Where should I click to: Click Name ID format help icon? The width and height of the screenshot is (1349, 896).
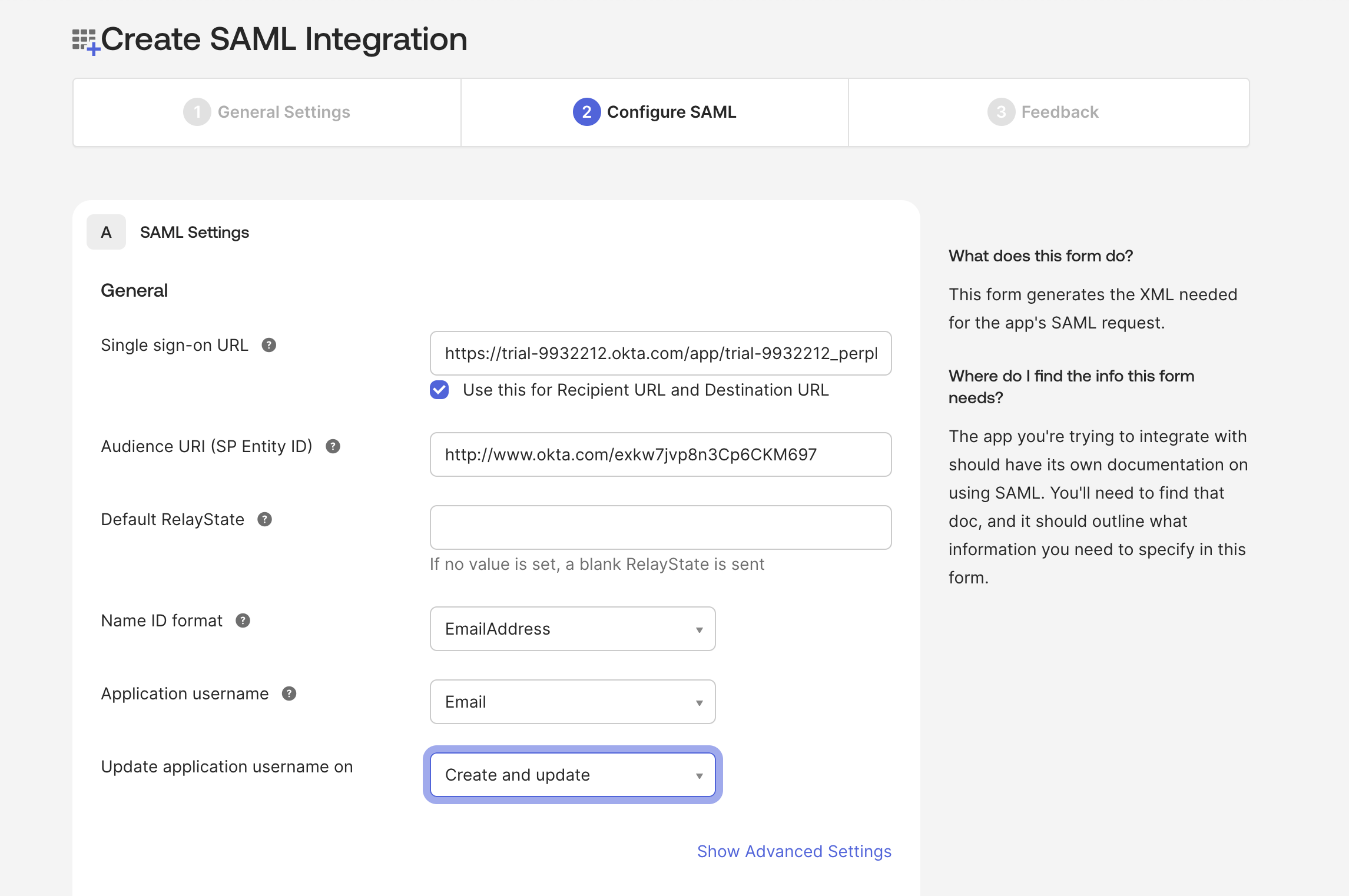243,620
